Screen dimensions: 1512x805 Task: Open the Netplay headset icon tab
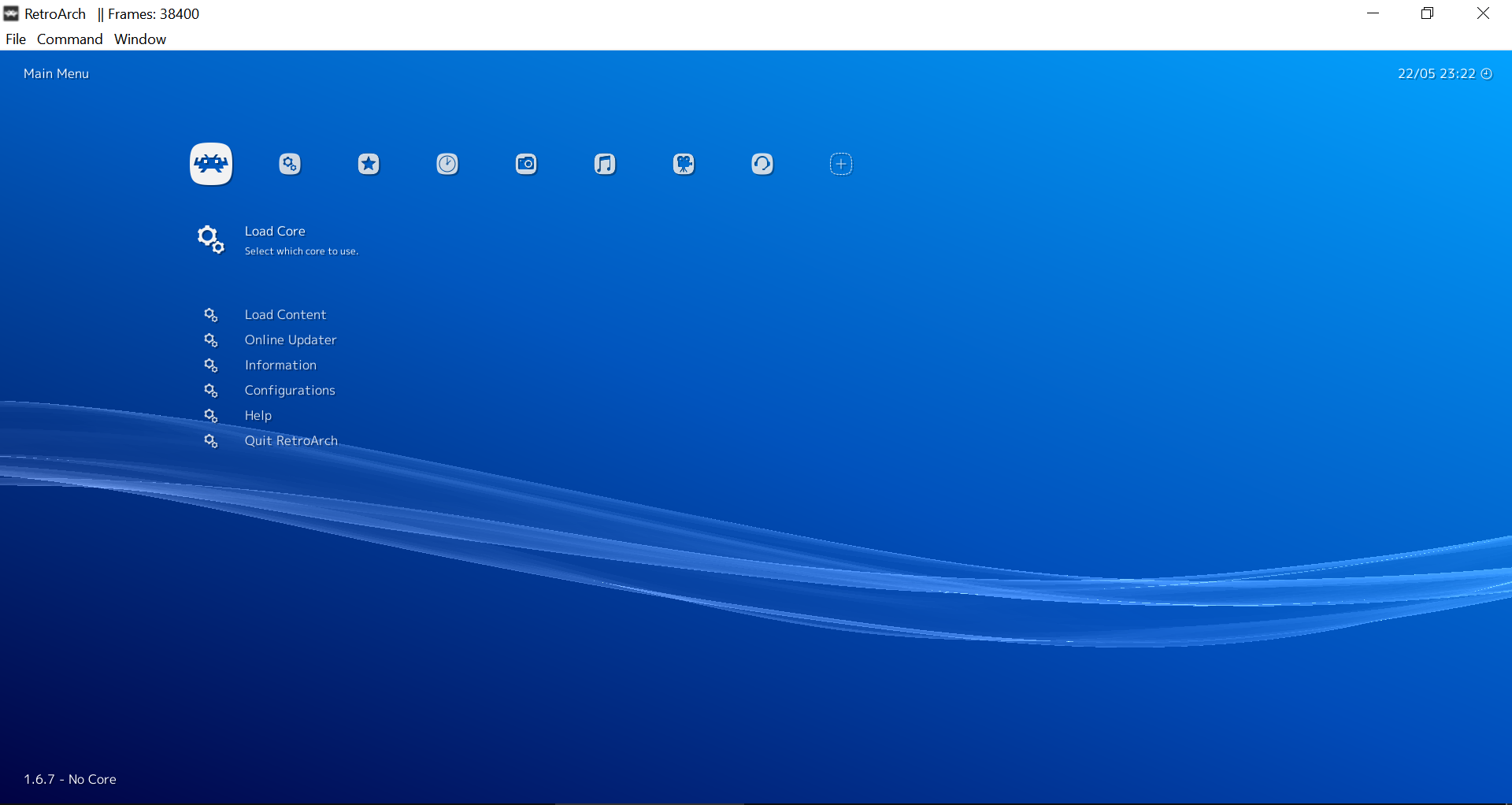pyautogui.click(x=762, y=164)
